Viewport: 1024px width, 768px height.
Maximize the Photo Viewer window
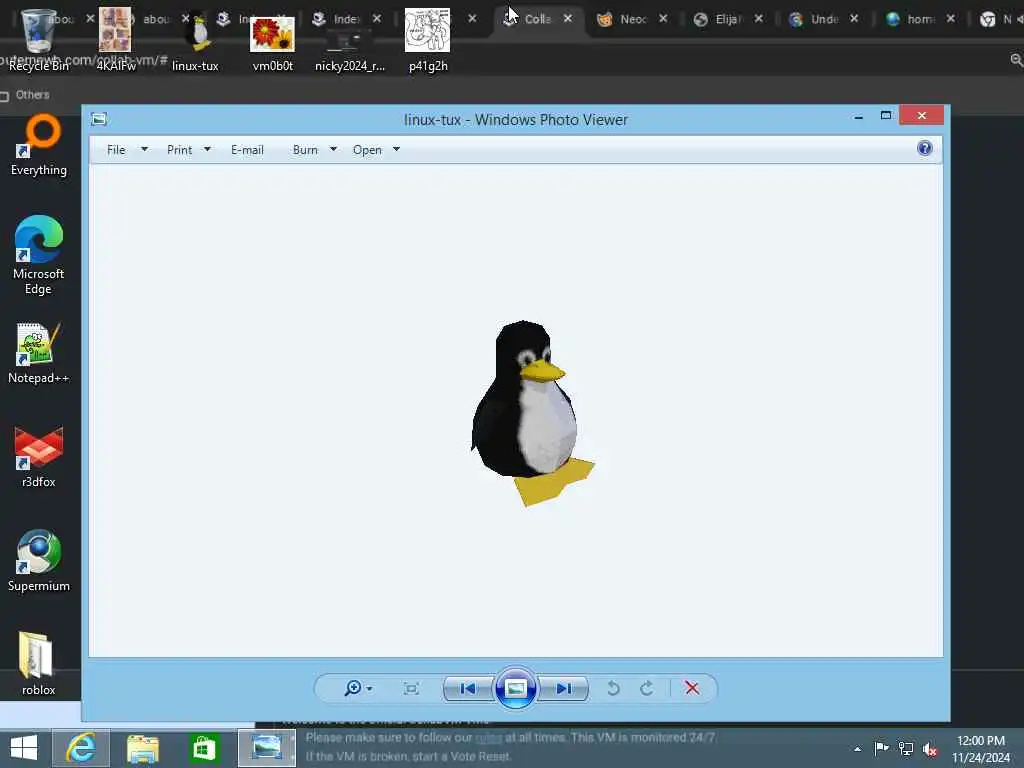886,116
